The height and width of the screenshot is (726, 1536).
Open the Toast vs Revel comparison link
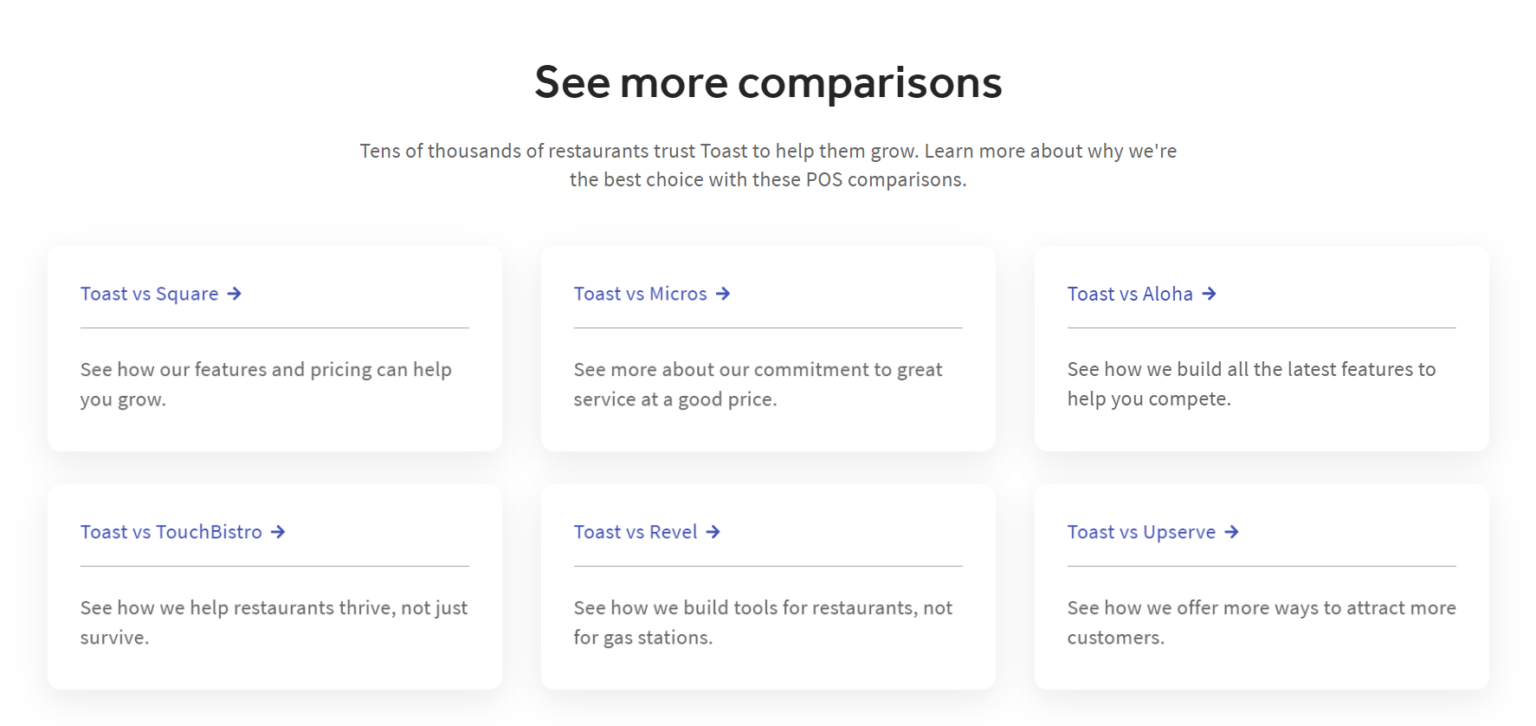tap(636, 532)
